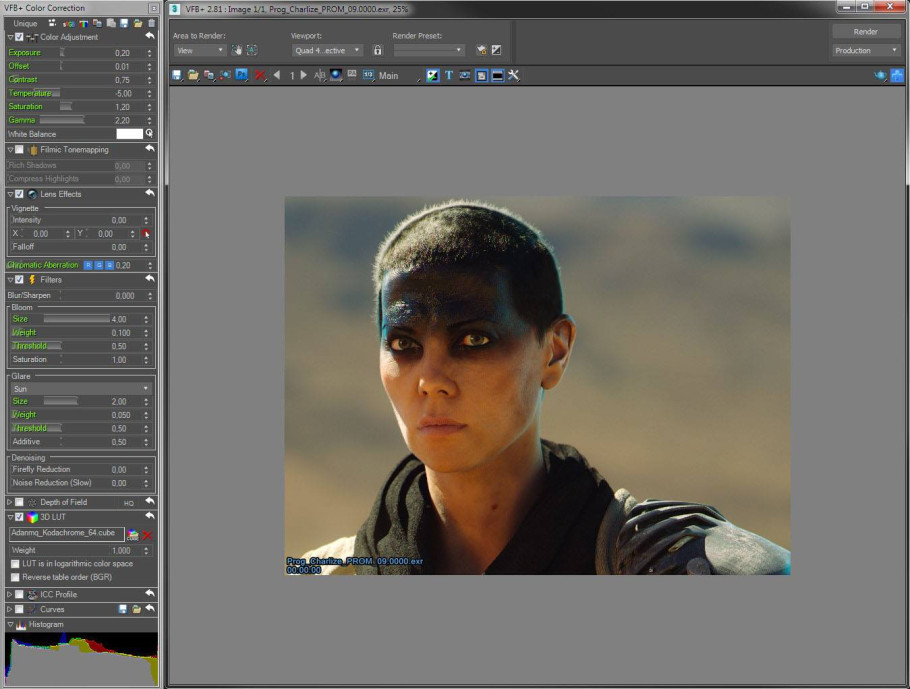Disable the Color Adjustment checkbox

[19, 37]
